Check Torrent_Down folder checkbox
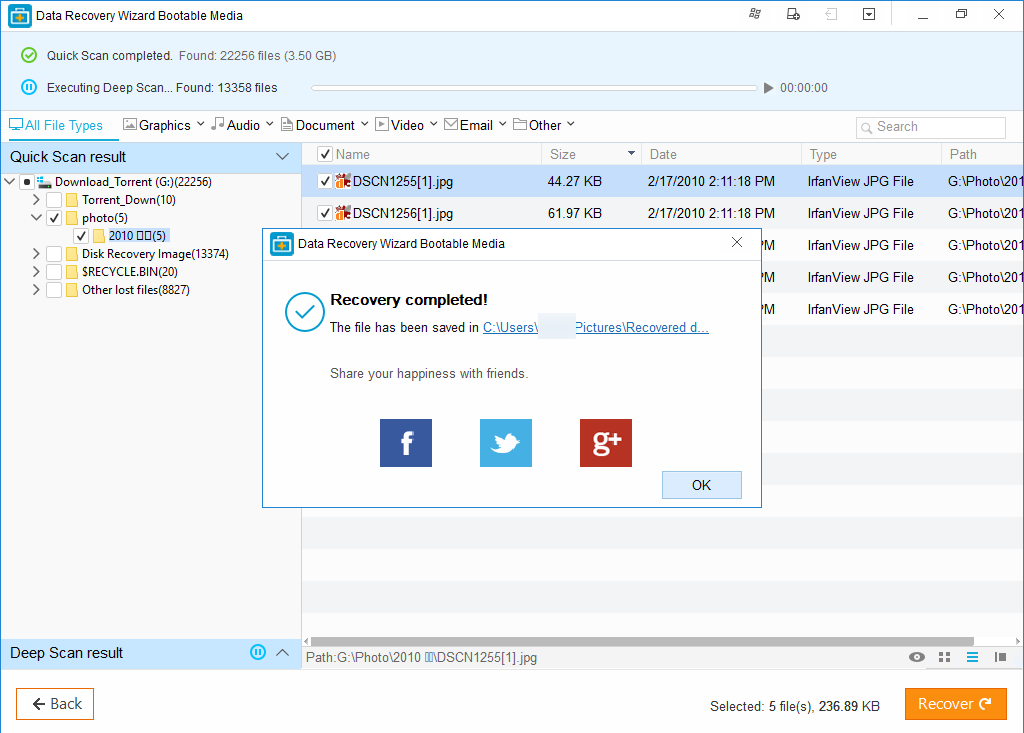 (x=54, y=200)
